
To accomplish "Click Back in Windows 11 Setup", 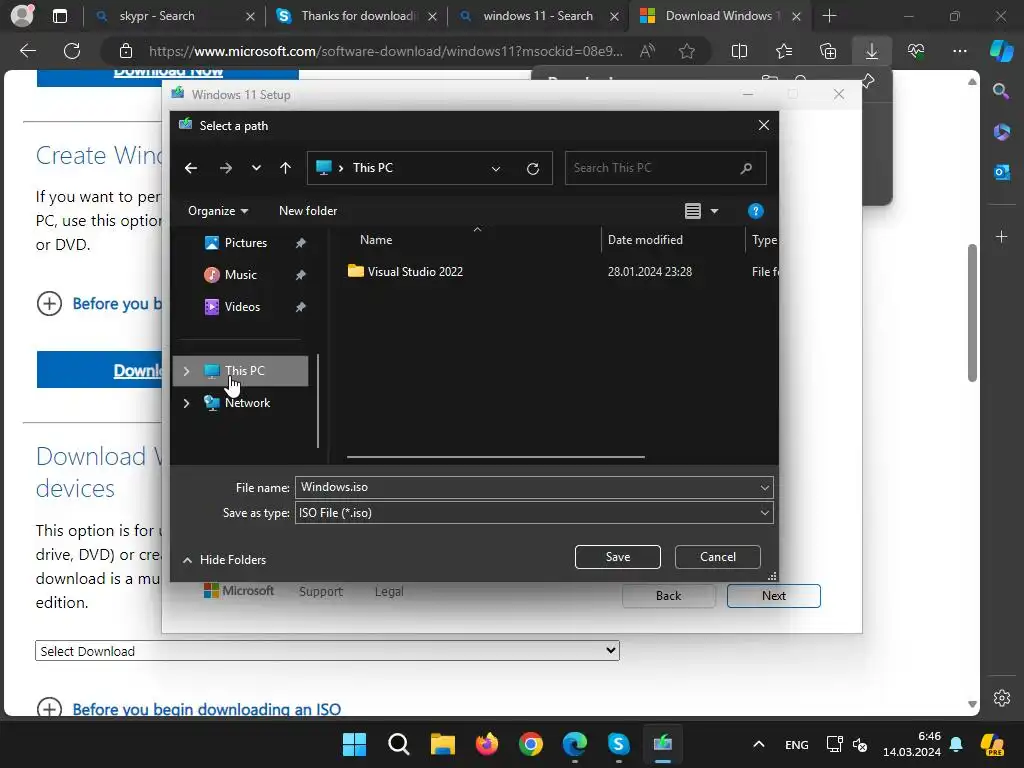I will pos(669,596).
